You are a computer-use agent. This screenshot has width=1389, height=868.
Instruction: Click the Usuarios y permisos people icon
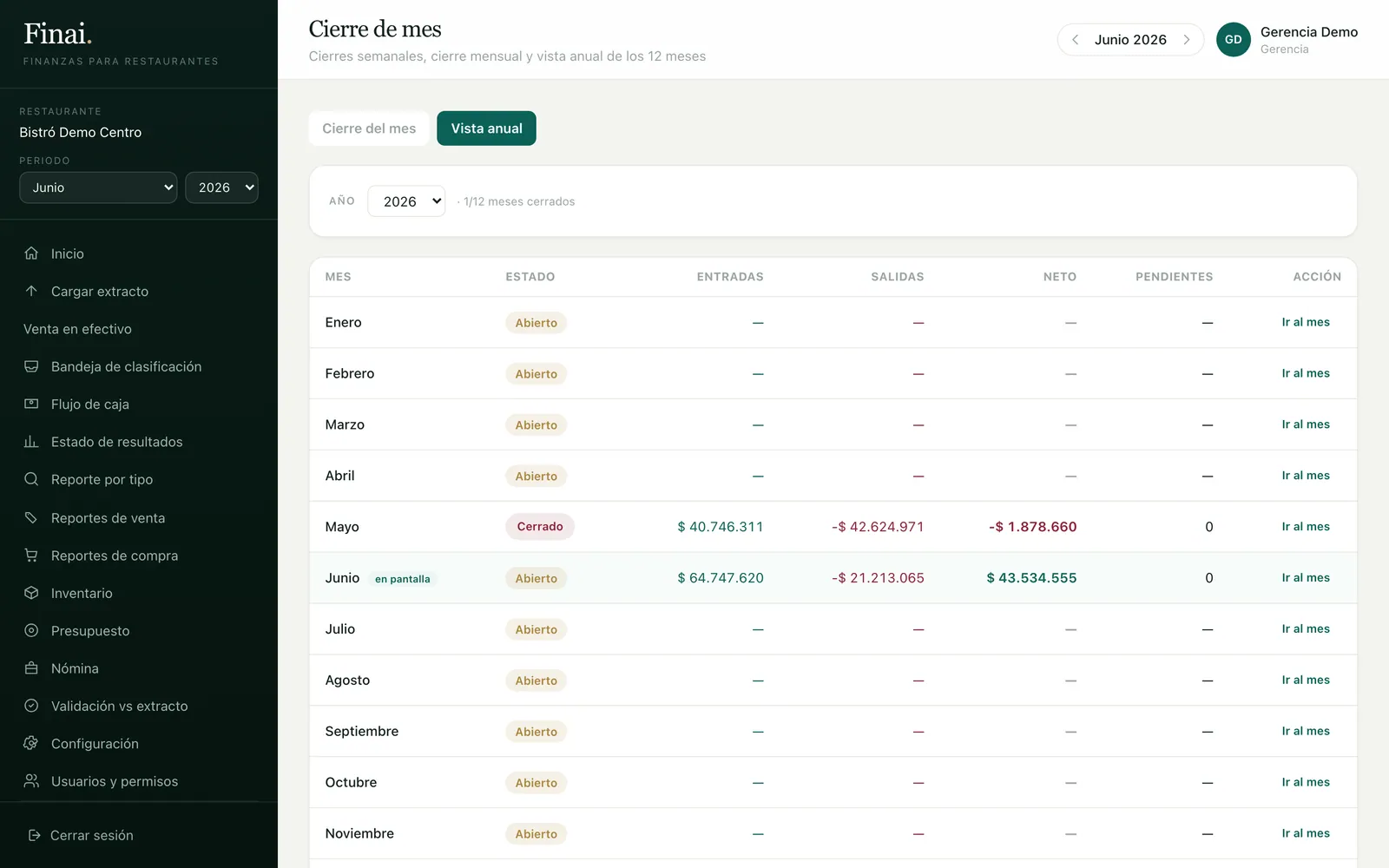coord(31,781)
